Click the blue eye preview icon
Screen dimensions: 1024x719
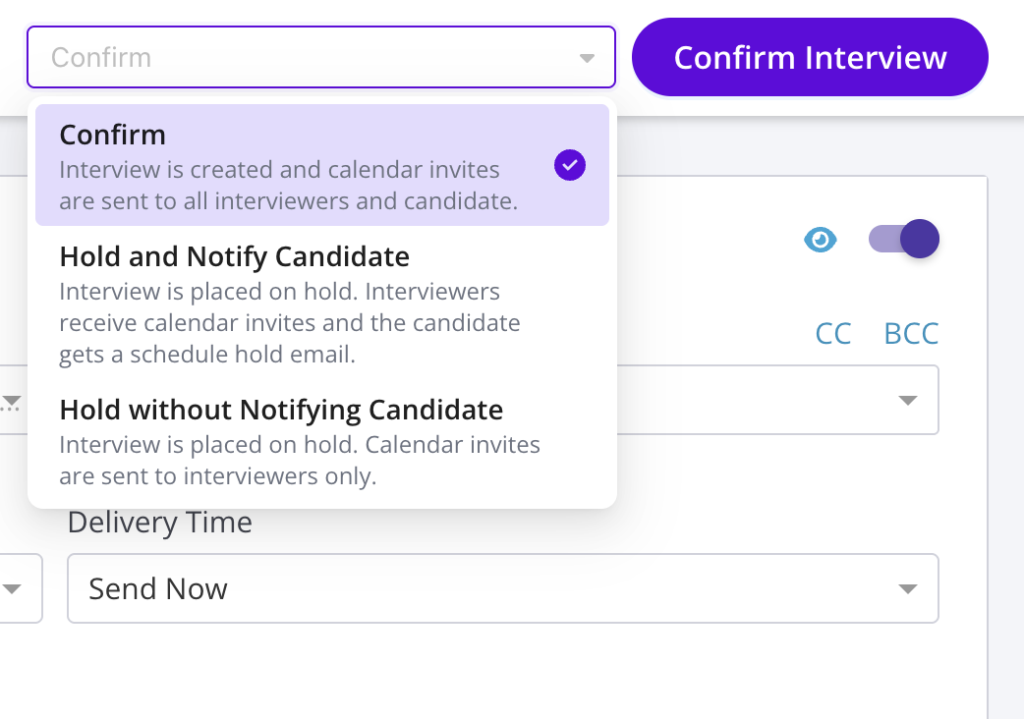(x=821, y=240)
